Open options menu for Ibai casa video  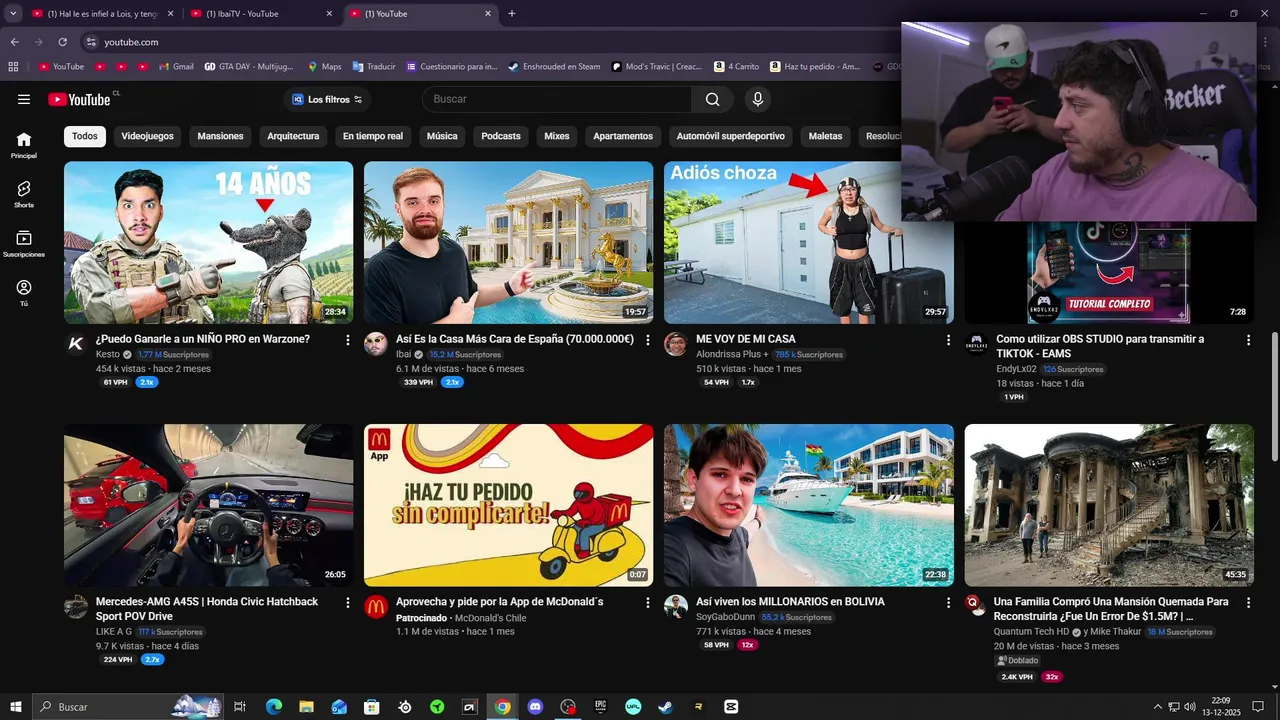coord(648,340)
